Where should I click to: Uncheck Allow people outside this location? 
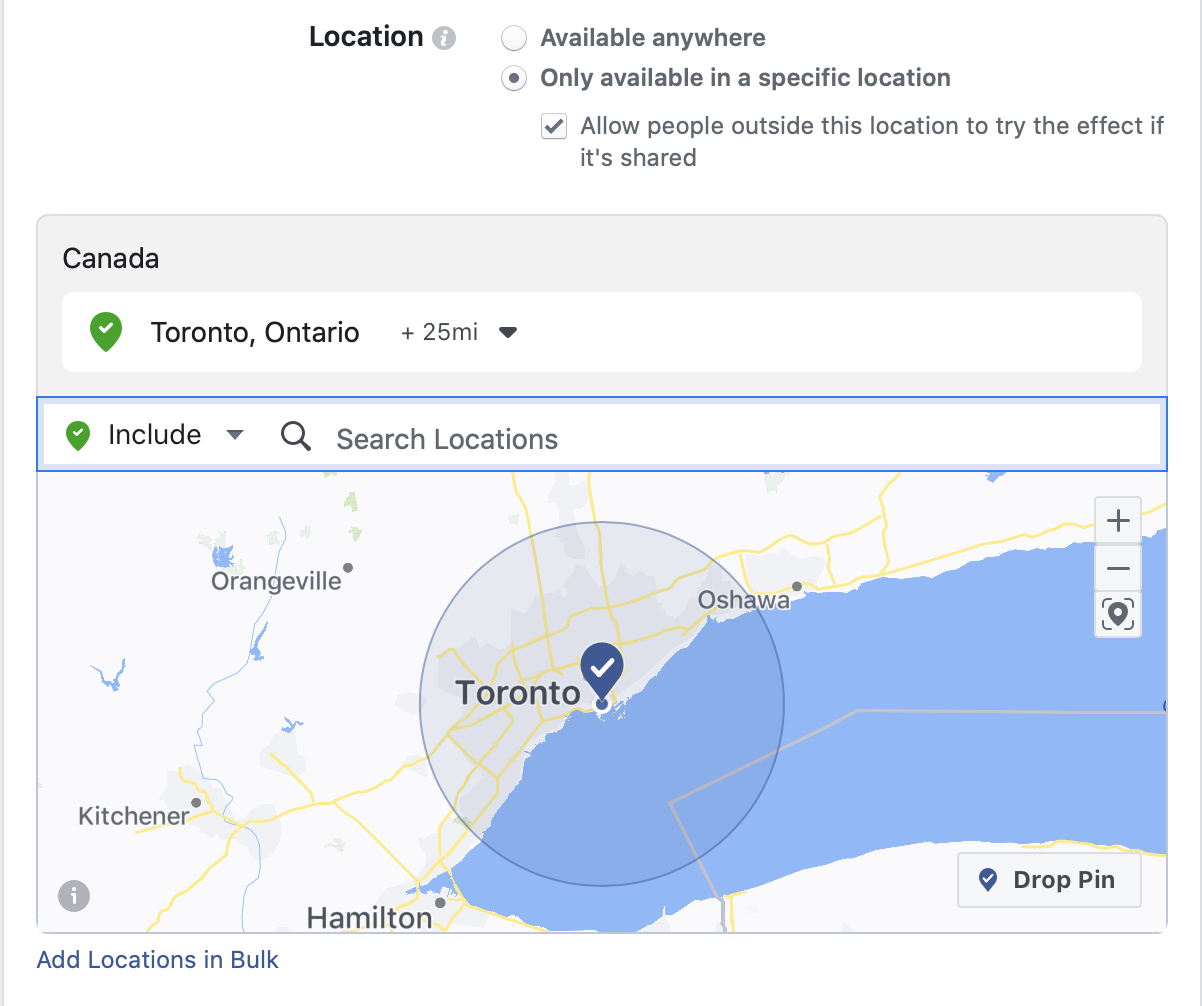554,127
